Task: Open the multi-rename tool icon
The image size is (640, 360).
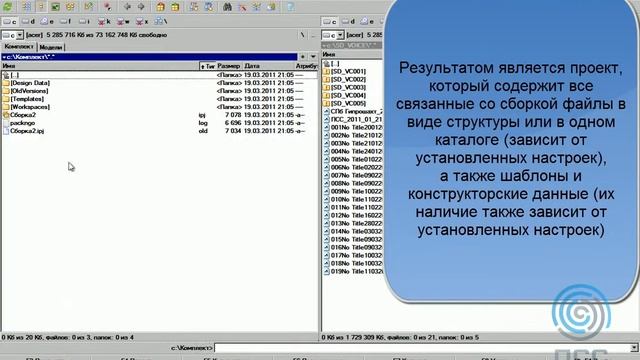Action: click(x=242, y=7)
